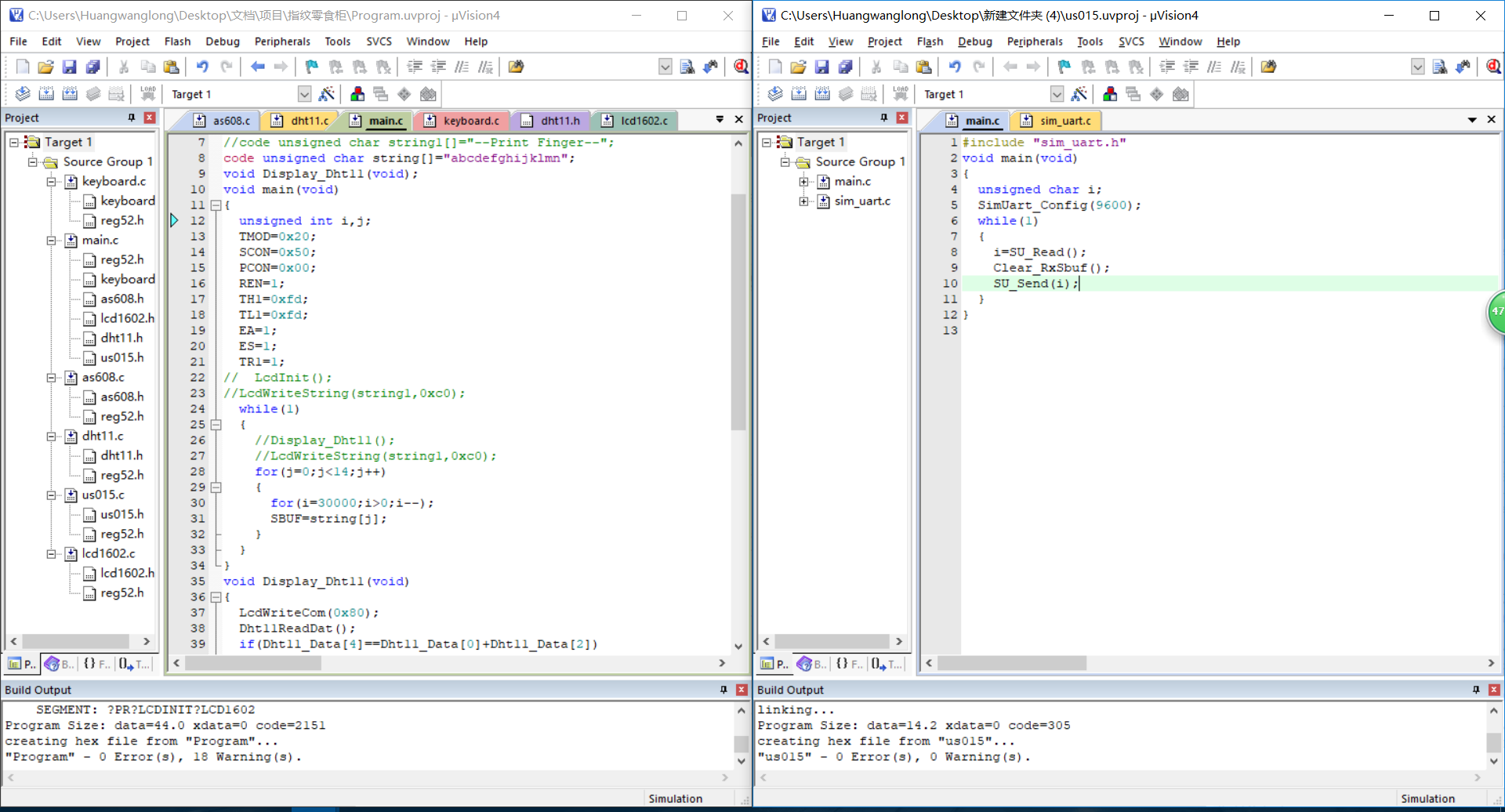Image resolution: width=1505 pixels, height=812 pixels.
Task: Open left window editor tab list dropdown
Action: pos(720,119)
